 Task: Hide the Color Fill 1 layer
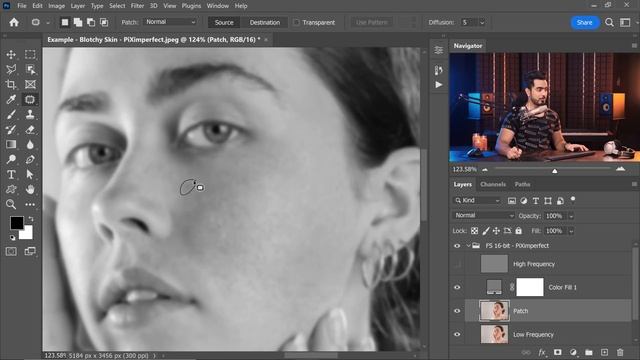[457, 287]
